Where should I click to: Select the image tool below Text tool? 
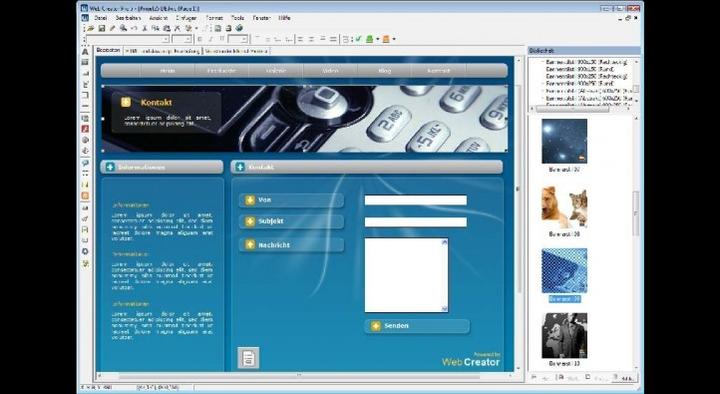tap(85, 62)
